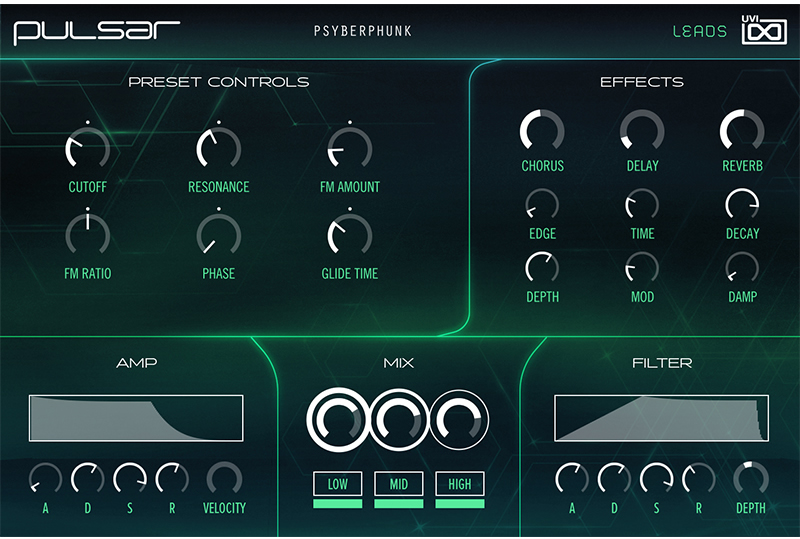
Task: Click the Amp envelope display
Action: [136, 418]
